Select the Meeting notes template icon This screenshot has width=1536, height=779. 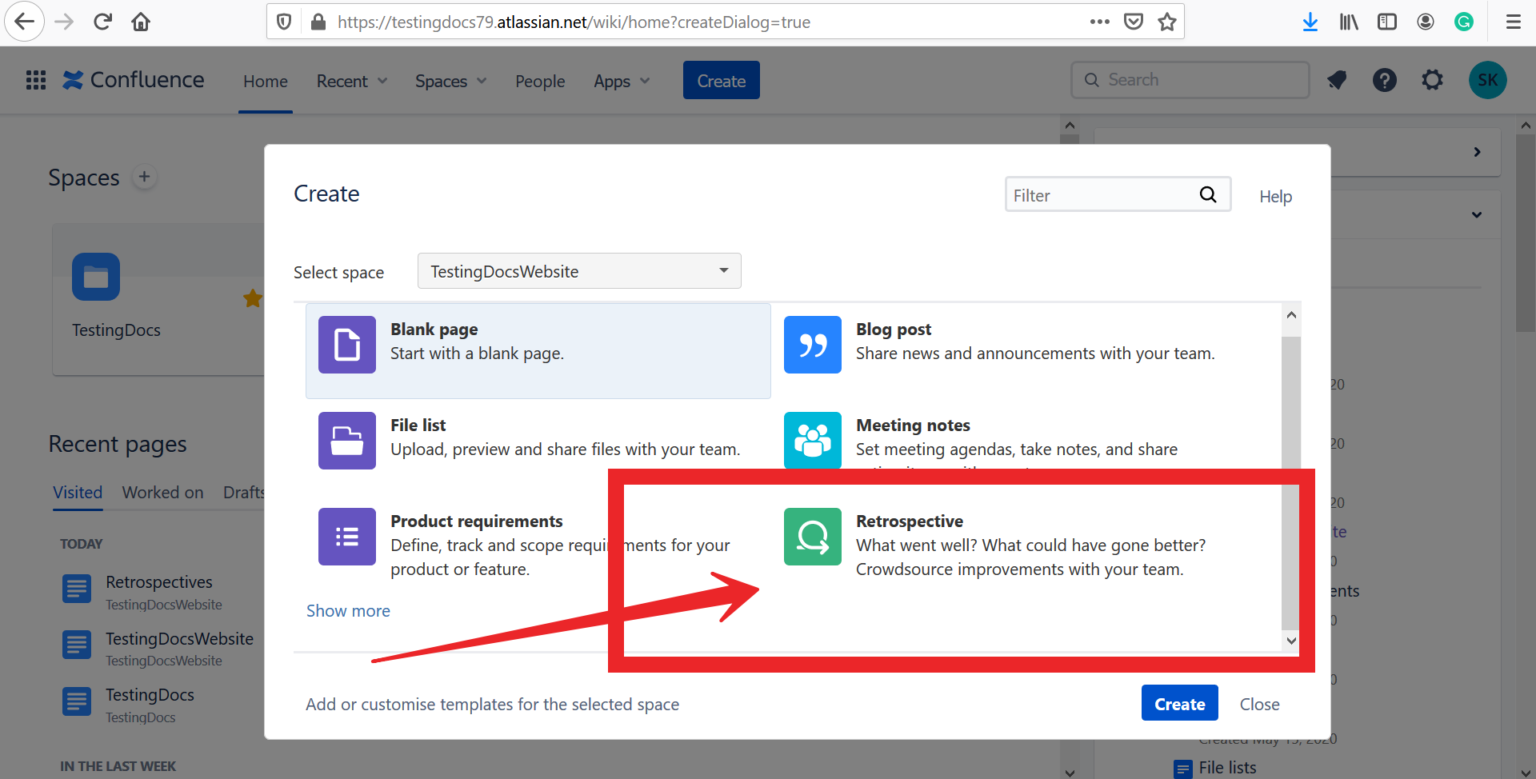(x=812, y=440)
